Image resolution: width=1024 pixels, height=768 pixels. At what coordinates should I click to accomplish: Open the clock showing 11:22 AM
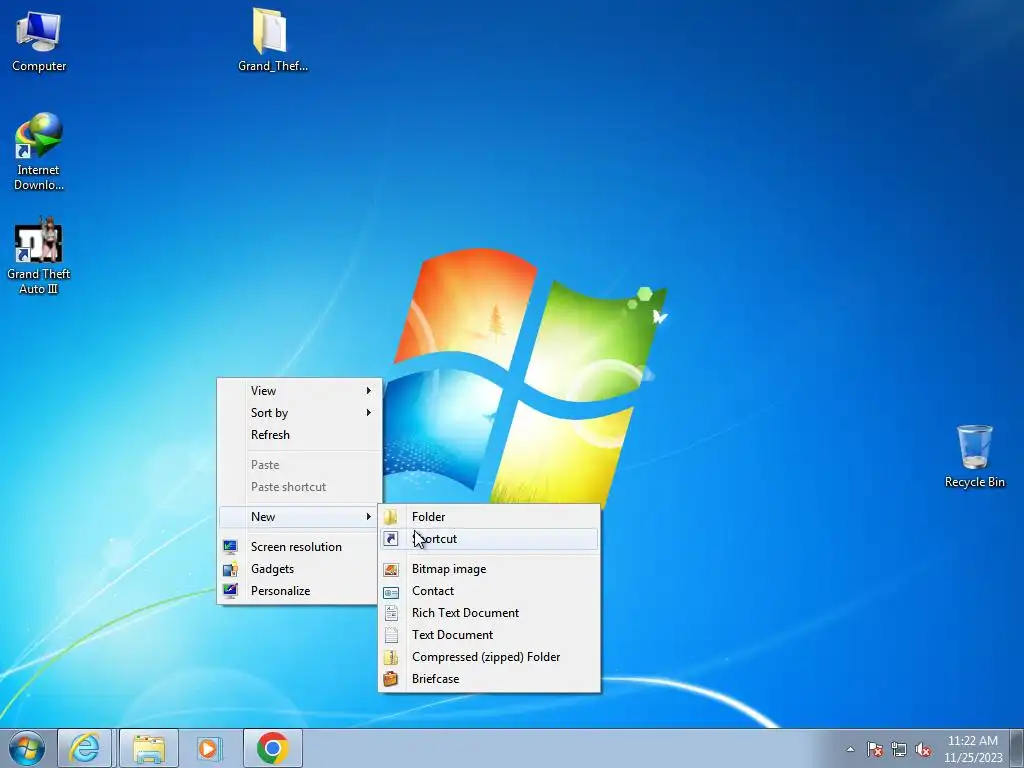(972, 749)
